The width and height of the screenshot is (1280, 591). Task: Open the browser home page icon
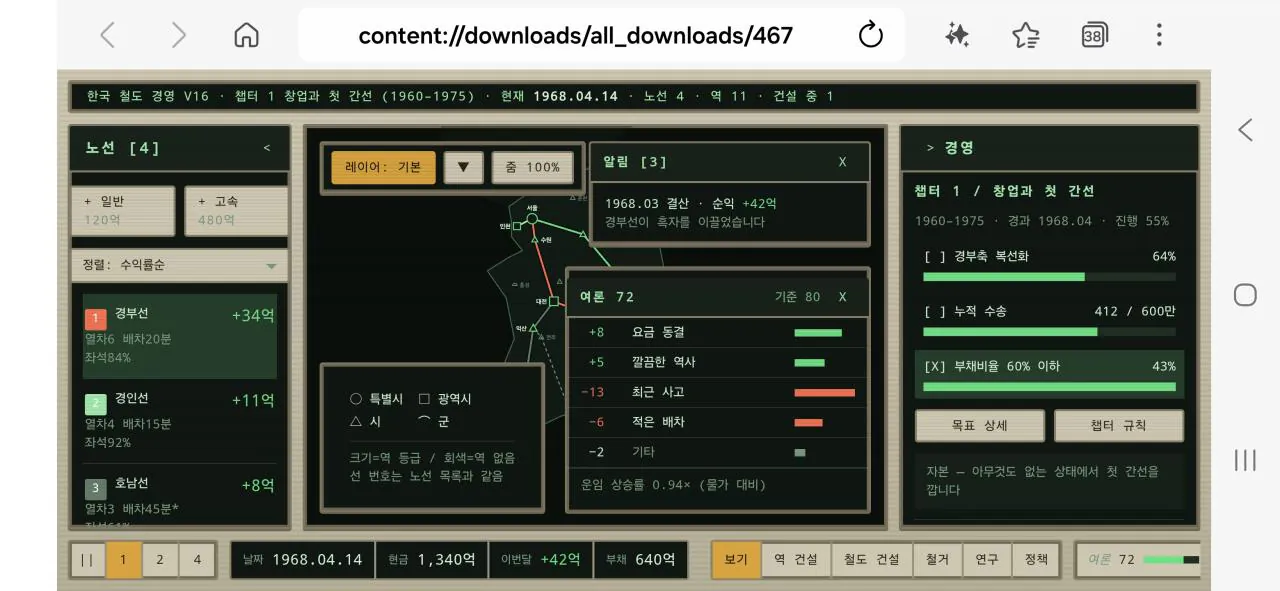point(246,35)
